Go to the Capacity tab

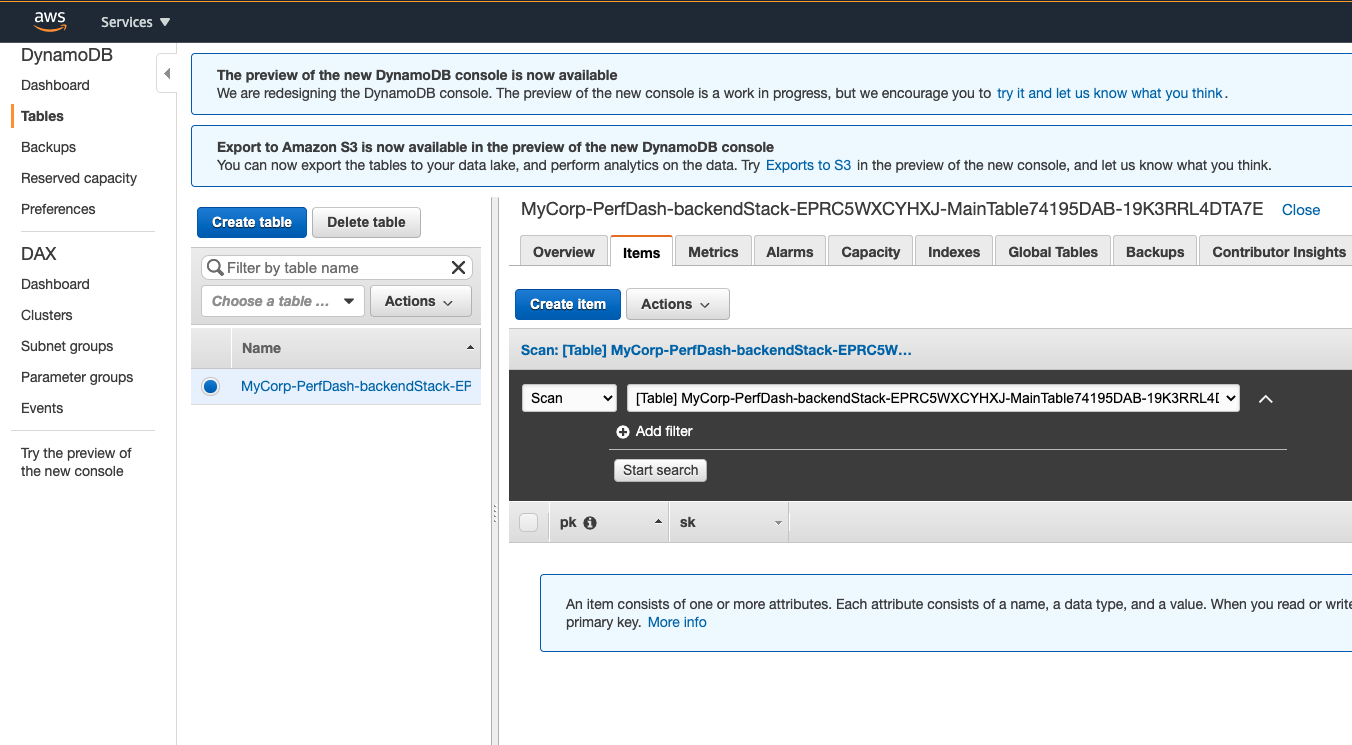tap(871, 252)
